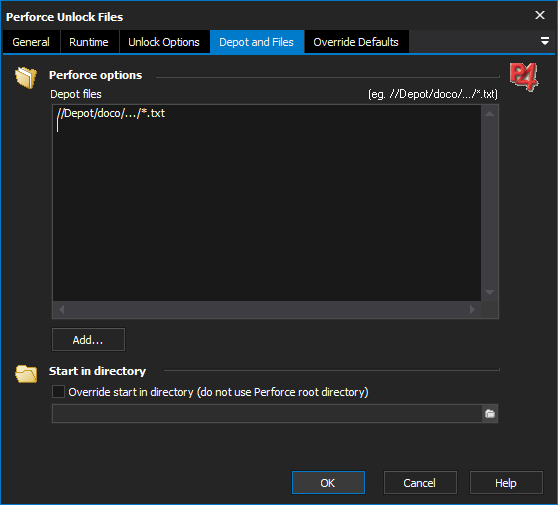Screen dimensions: 558x505
Task: Click the Perforce options folder icon
Action: (26, 77)
